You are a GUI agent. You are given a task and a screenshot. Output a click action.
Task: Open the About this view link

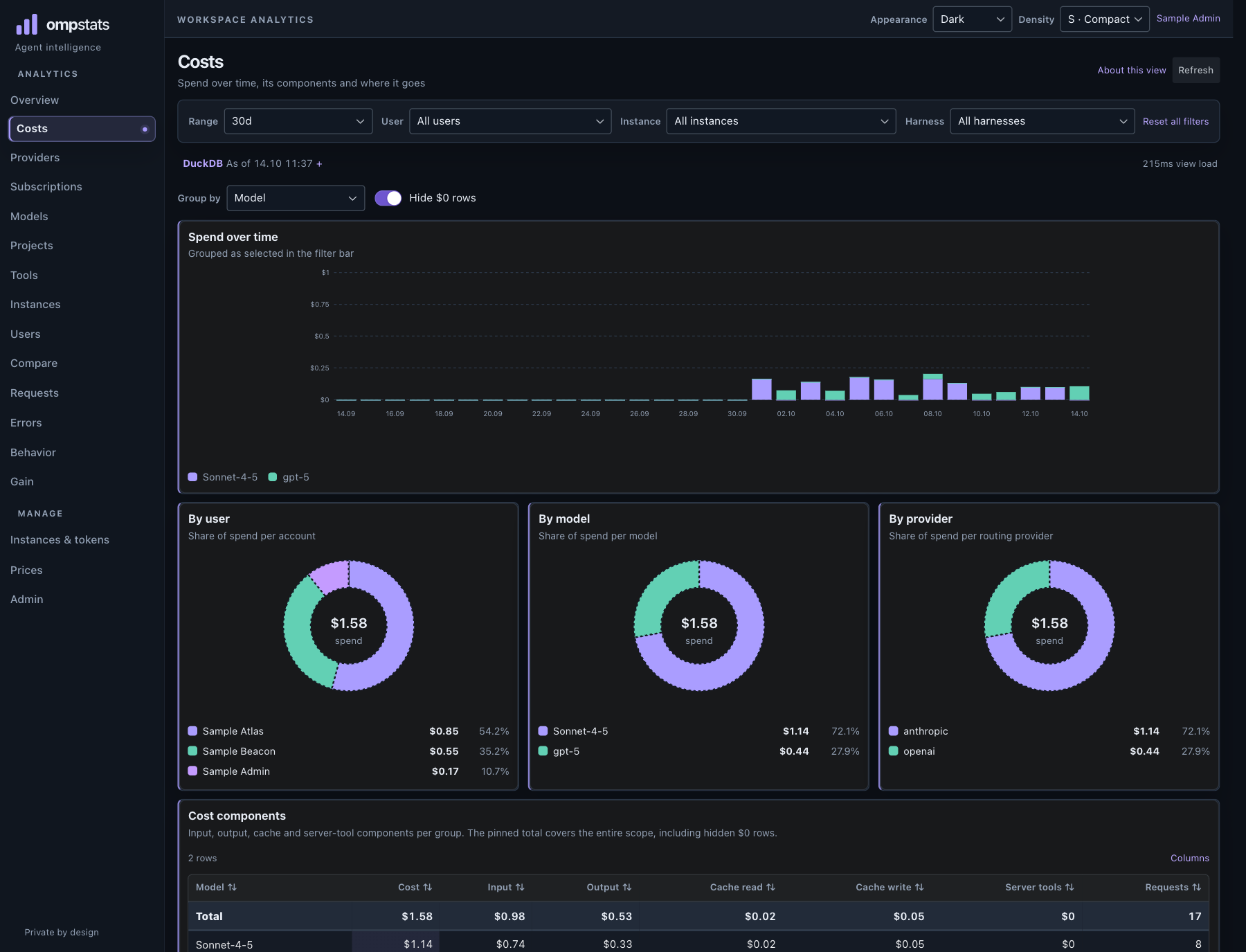coord(1132,70)
